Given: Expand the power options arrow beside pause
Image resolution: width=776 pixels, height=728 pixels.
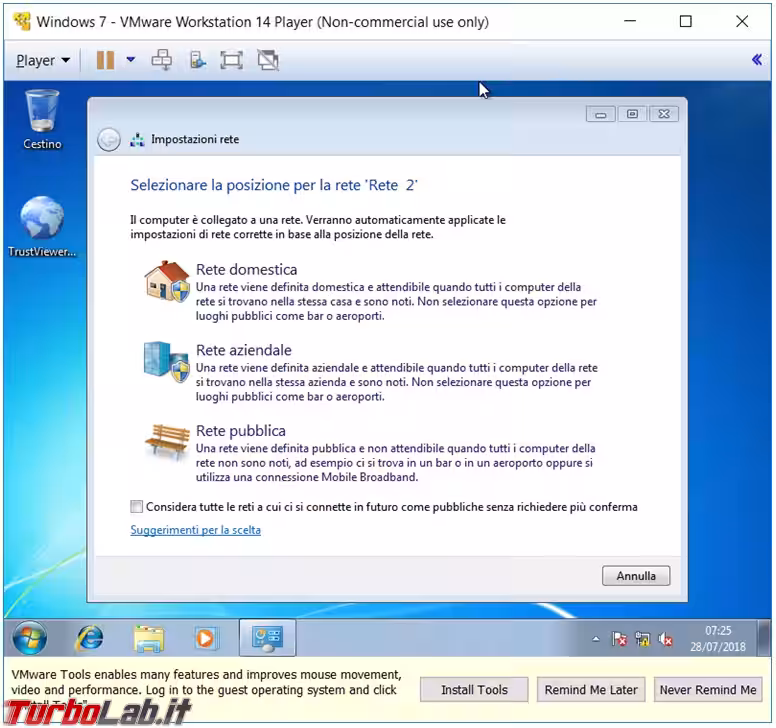Looking at the screenshot, I should pyautogui.click(x=130, y=60).
